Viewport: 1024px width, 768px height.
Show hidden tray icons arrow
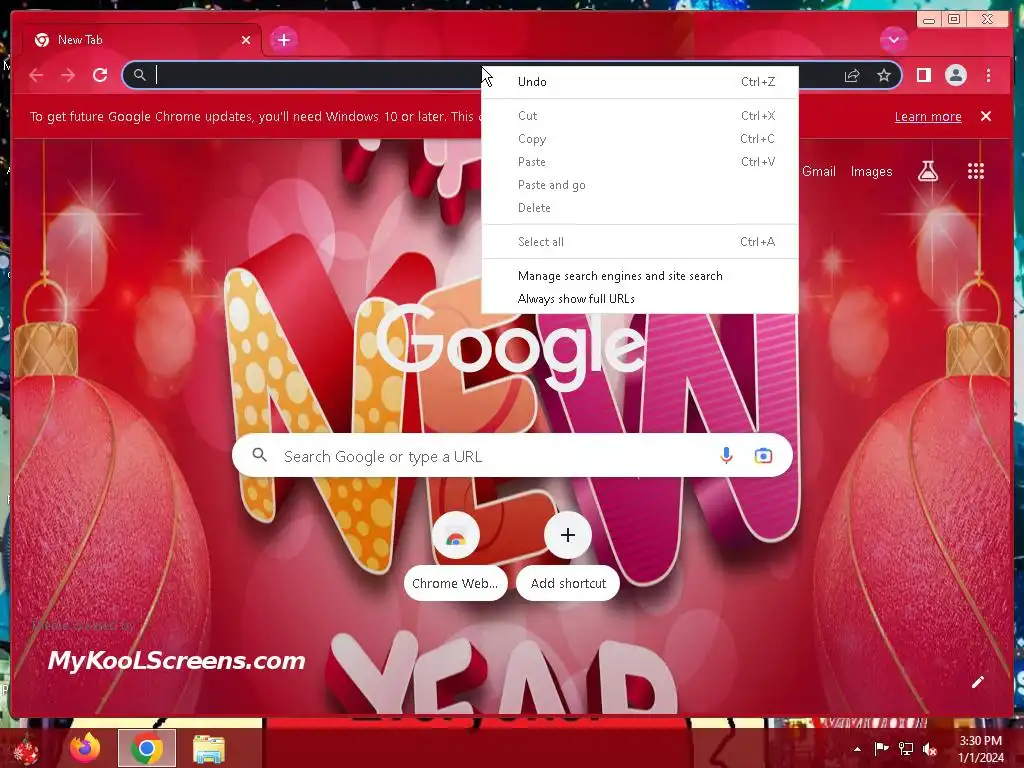(x=857, y=749)
